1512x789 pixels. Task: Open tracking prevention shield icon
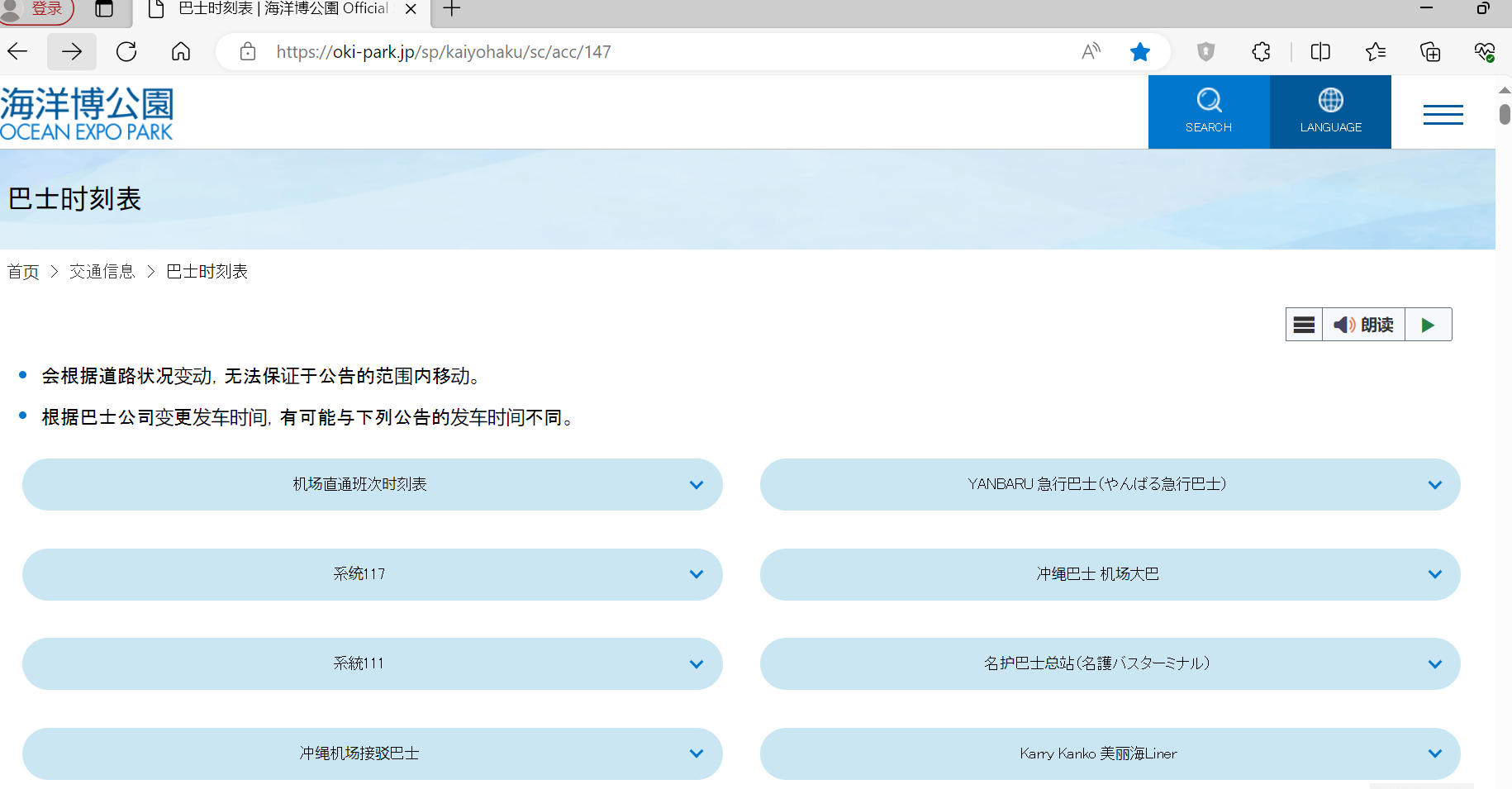coord(1206,52)
